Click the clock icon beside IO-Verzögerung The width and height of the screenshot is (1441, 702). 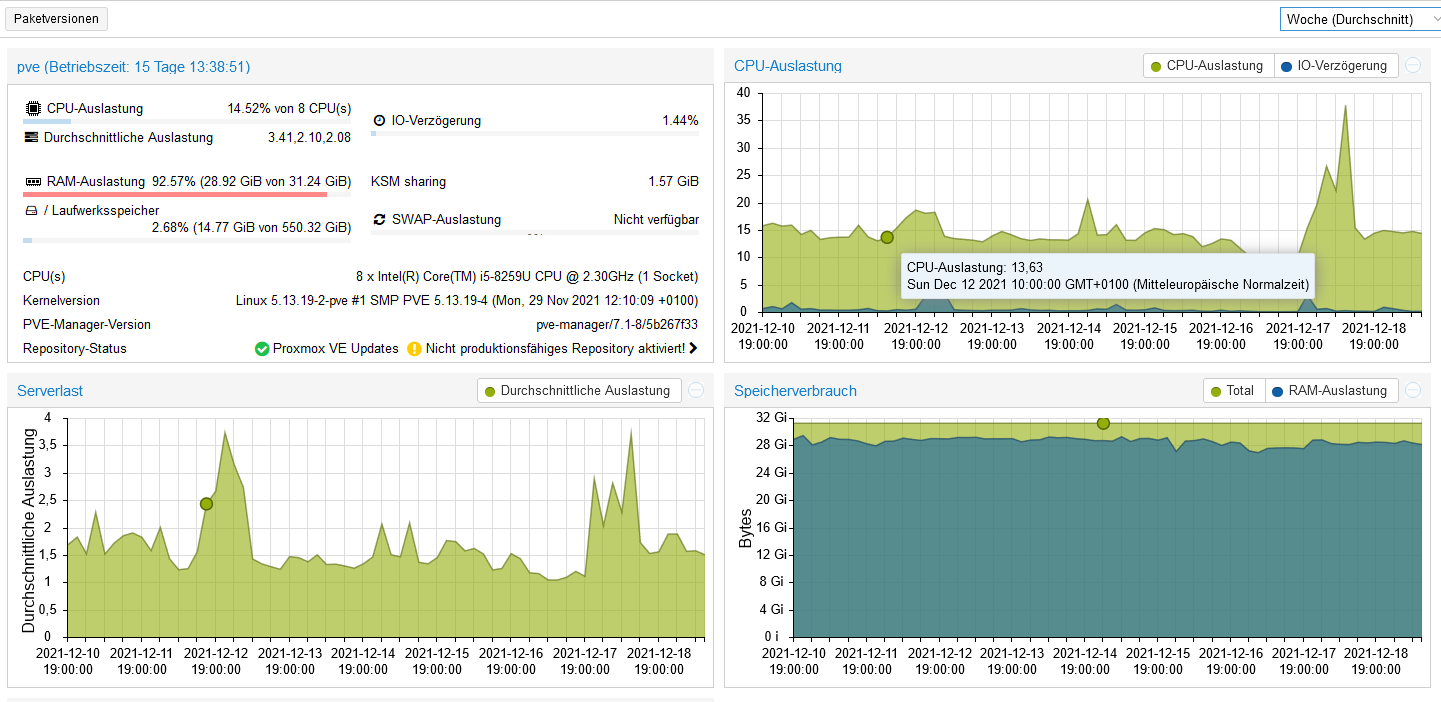coord(379,120)
